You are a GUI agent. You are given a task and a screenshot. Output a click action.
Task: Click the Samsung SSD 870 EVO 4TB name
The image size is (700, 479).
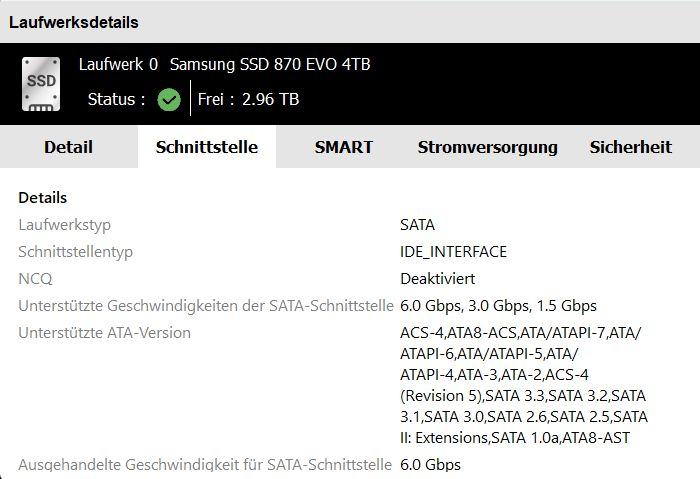point(270,65)
